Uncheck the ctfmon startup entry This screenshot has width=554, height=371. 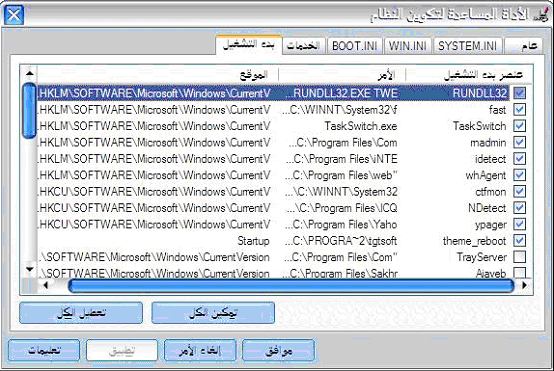pyautogui.click(x=519, y=192)
